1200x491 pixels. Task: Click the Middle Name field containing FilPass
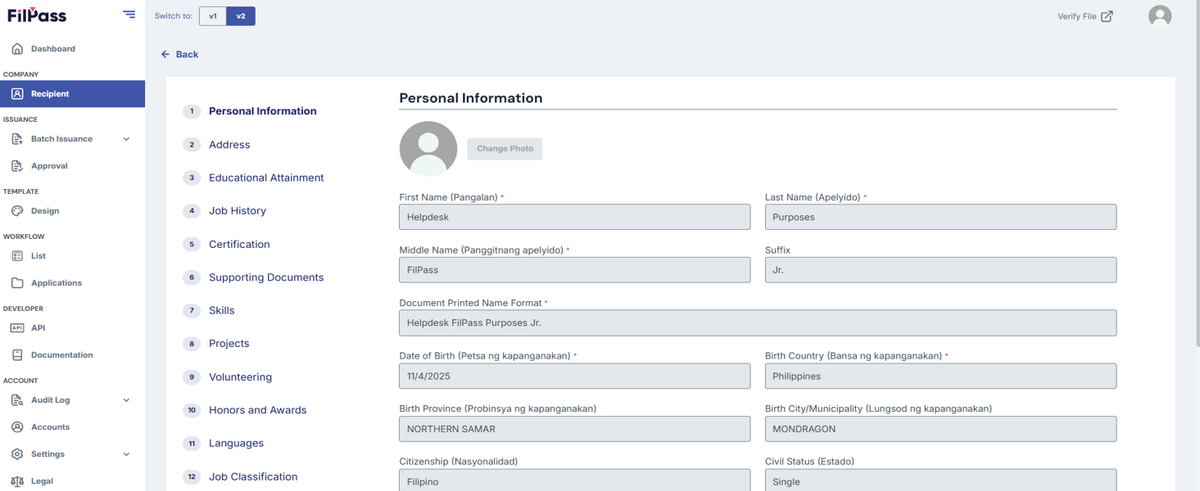(x=575, y=270)
